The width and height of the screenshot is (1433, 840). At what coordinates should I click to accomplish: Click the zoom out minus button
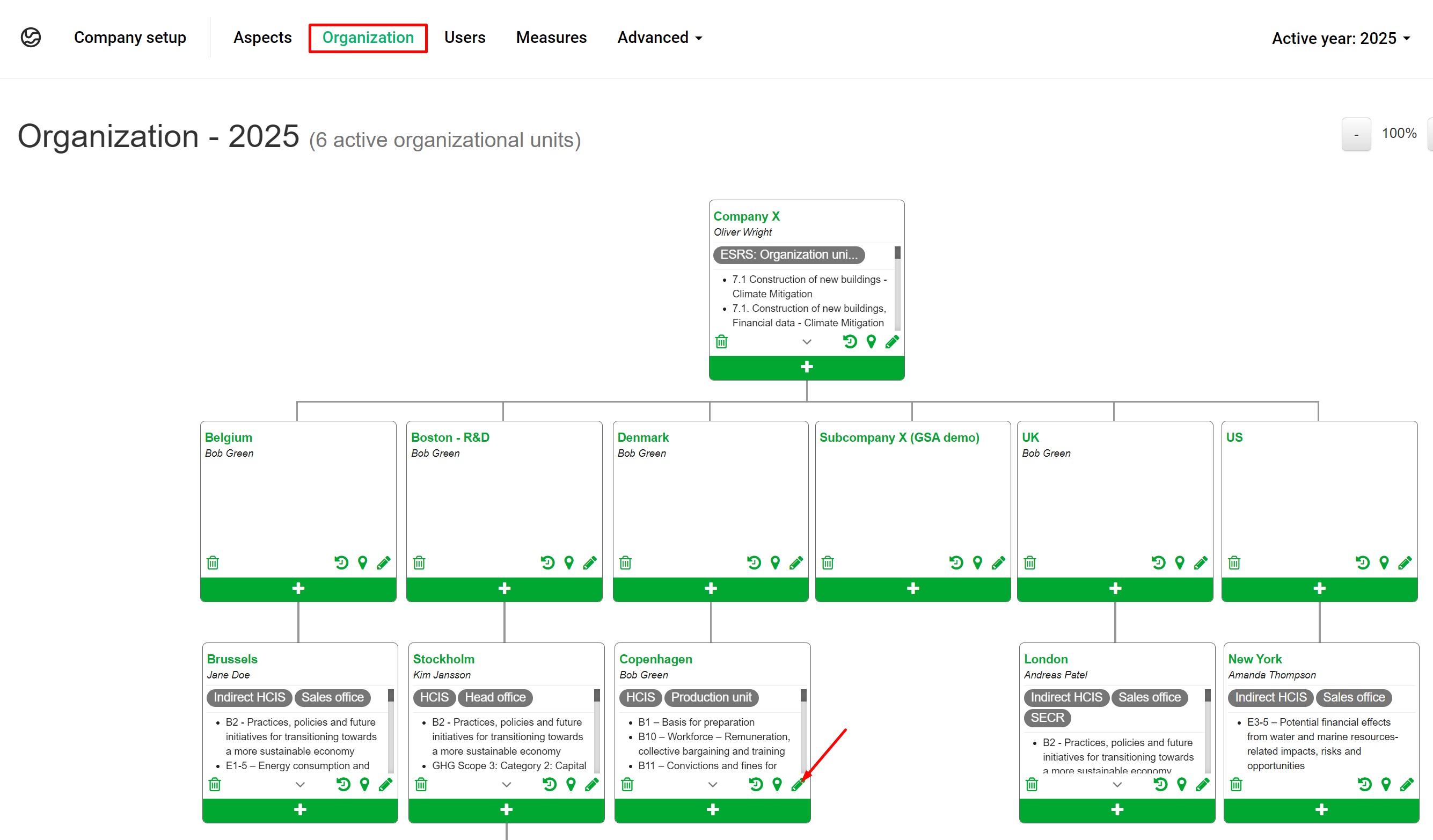point(1356,134)
